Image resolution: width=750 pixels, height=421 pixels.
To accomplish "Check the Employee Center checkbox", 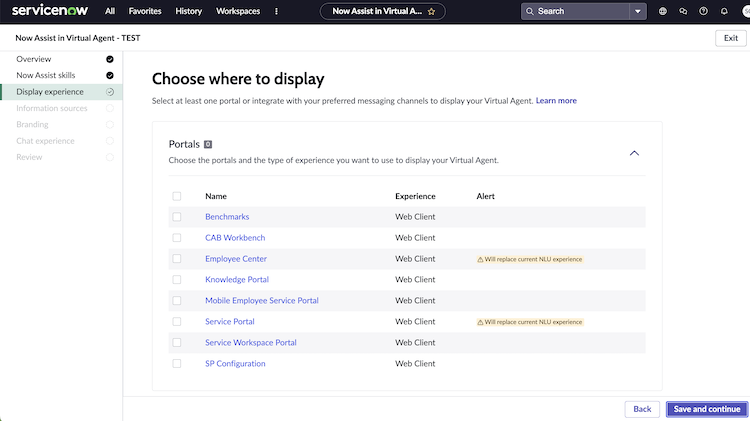I will (x=177, y=259).
